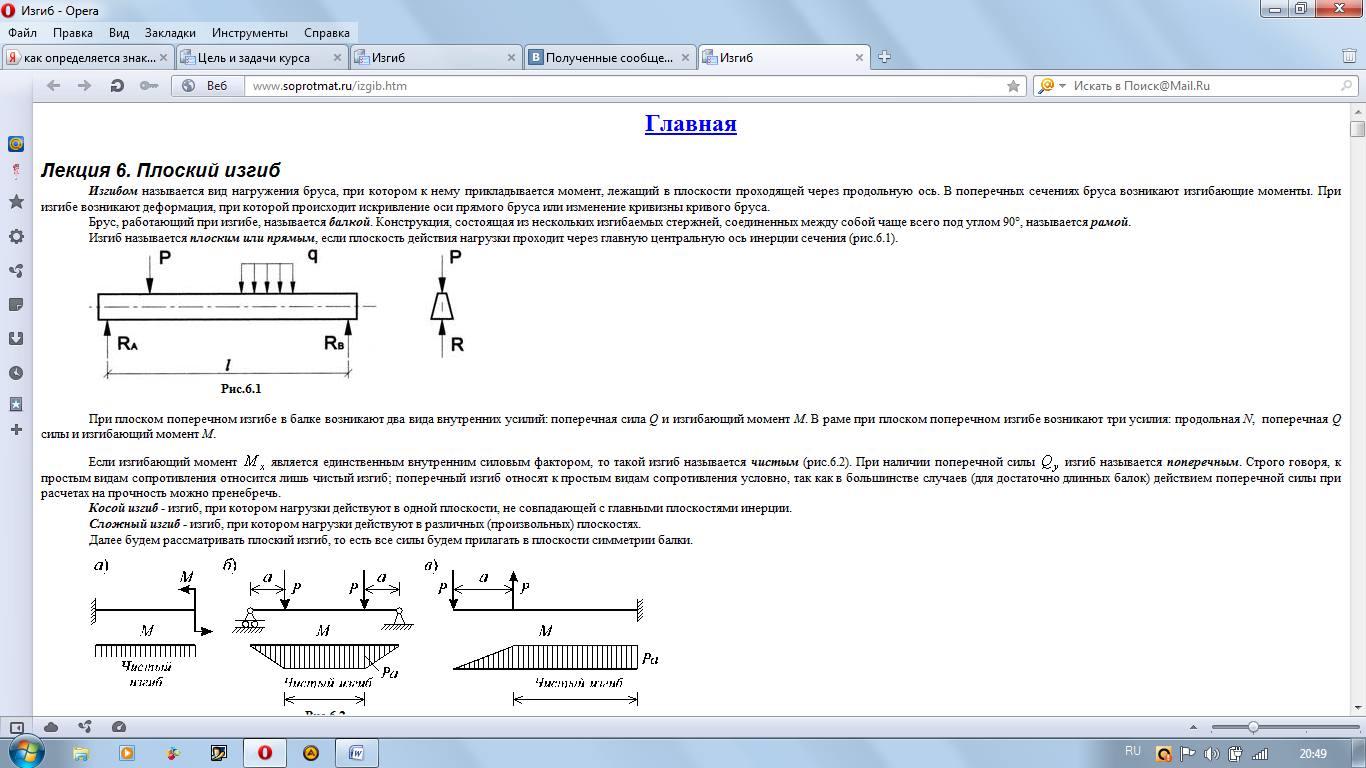Toggle the panels sidebar from status bar
Image resolution: width=1366 pixels, height=768 pixels.
click(17, 727)
